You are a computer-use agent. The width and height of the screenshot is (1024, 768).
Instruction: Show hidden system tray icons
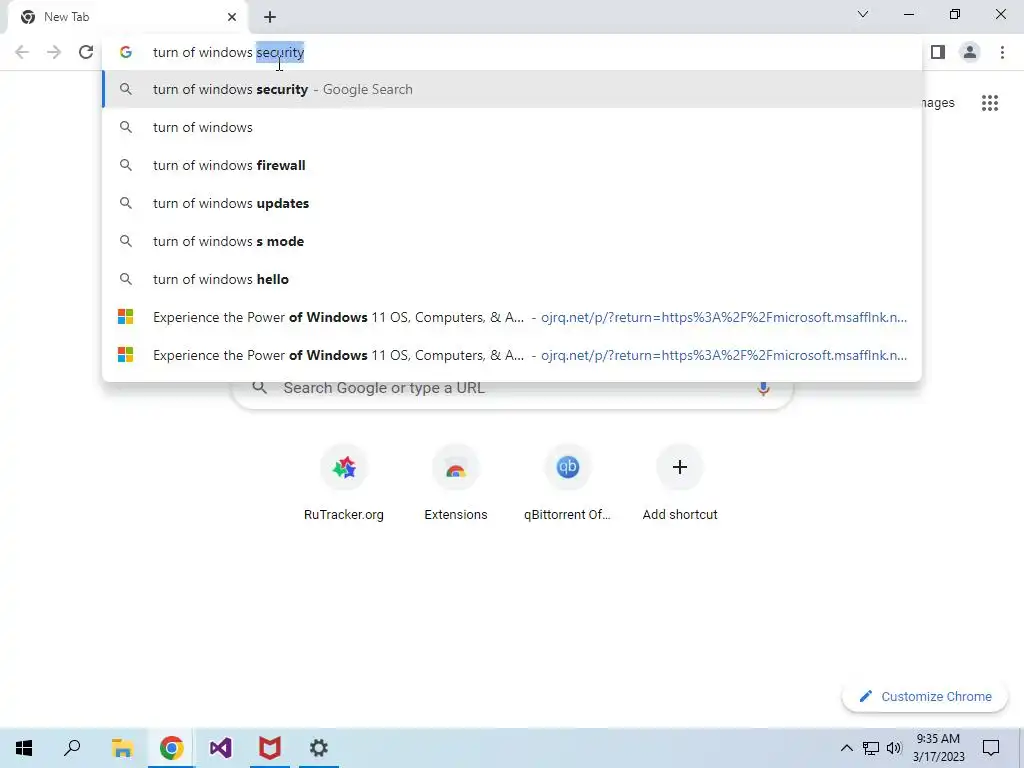click(x=846, y=748)
